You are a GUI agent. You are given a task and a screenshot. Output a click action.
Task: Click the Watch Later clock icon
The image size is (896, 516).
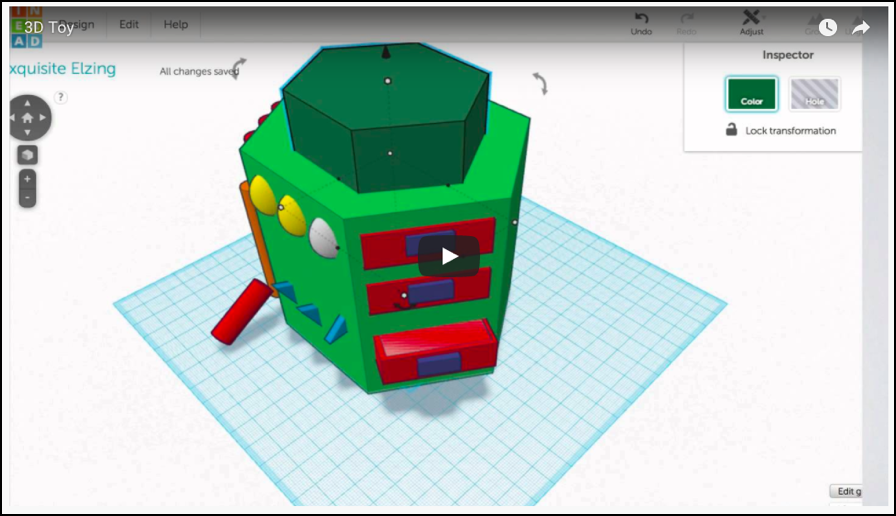coord(827,27)
